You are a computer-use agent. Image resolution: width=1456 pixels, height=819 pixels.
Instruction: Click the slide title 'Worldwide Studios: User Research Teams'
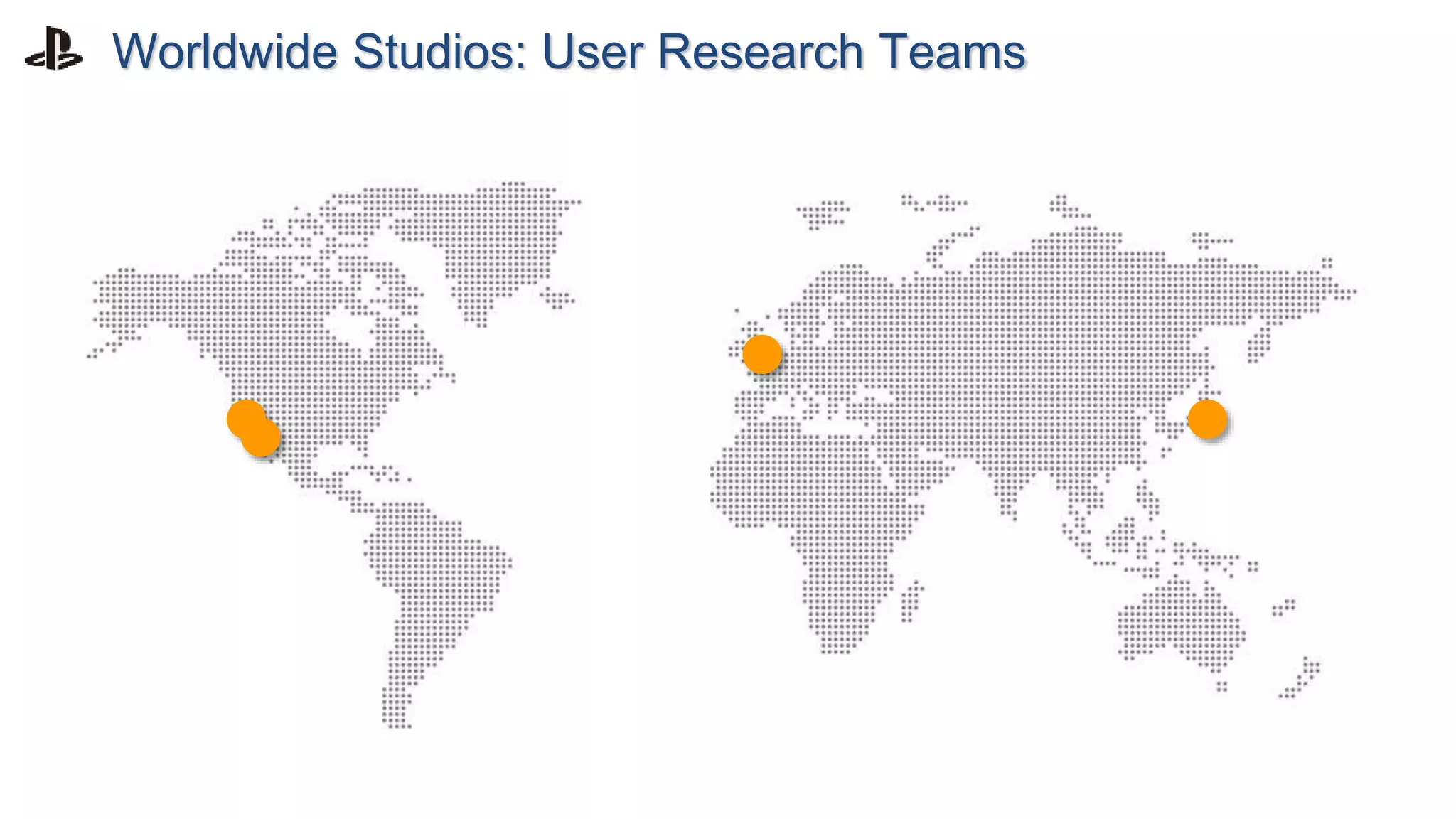pos(569,52)
